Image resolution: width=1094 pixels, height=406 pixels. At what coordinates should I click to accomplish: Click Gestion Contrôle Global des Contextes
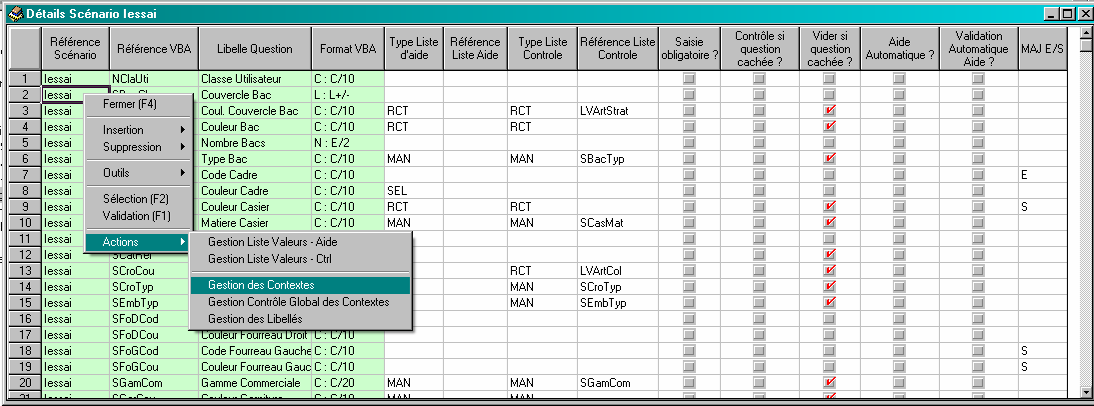pos(298,302)
